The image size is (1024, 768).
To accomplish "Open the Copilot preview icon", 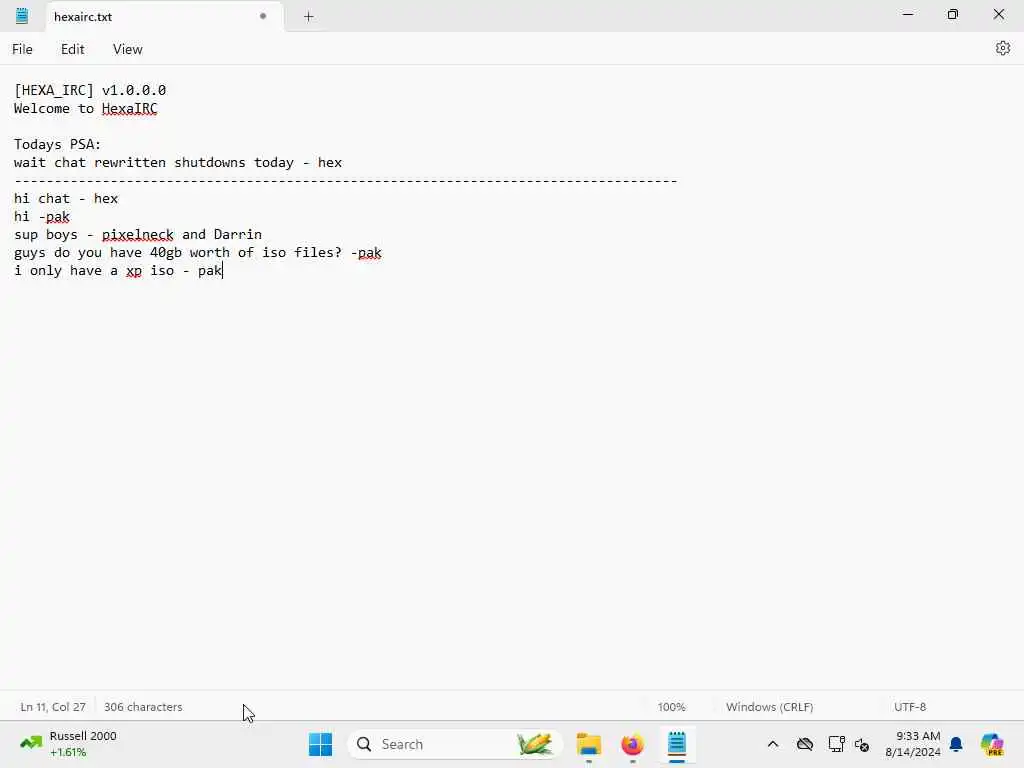I will 992,744.
